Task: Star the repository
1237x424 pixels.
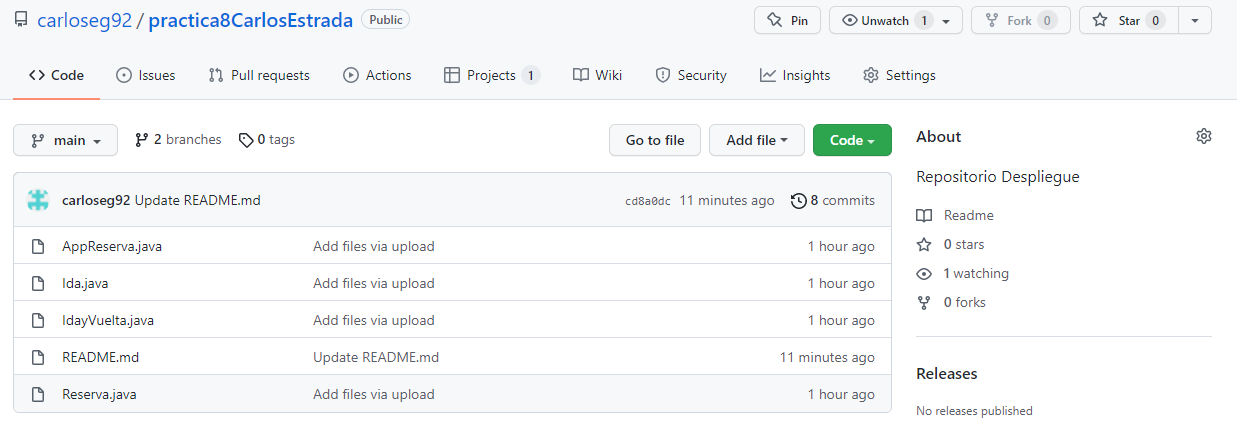Action: click(x=1128, y=20)
